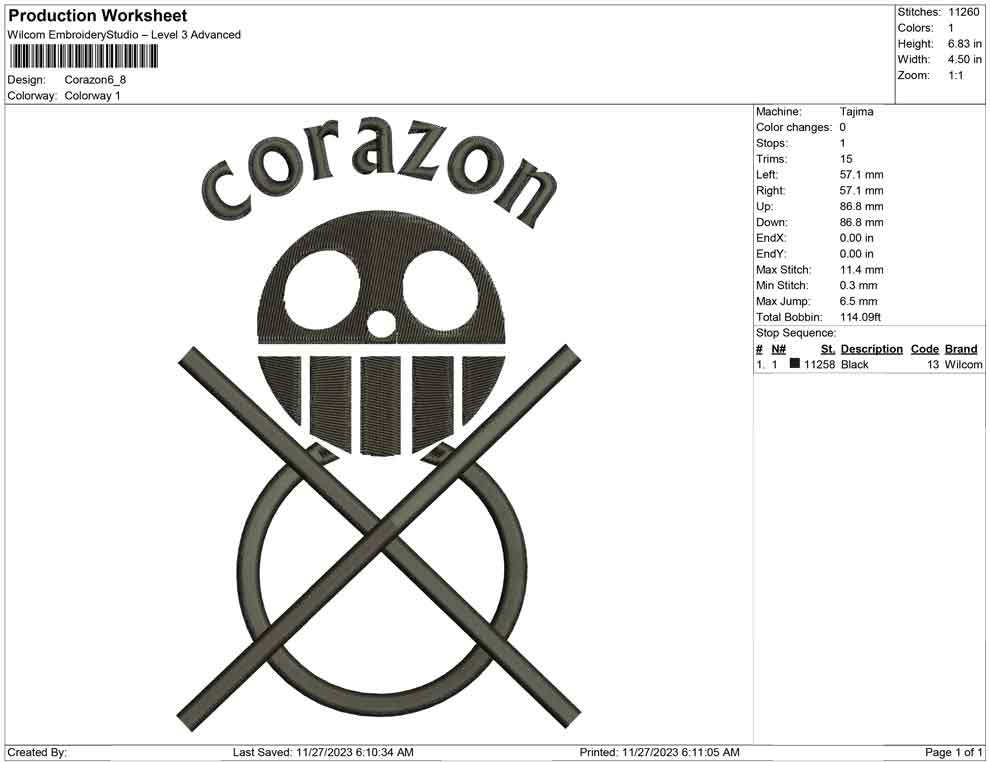Click the Brand column header
Screen dimensions: 990x762
pos(961,349)
